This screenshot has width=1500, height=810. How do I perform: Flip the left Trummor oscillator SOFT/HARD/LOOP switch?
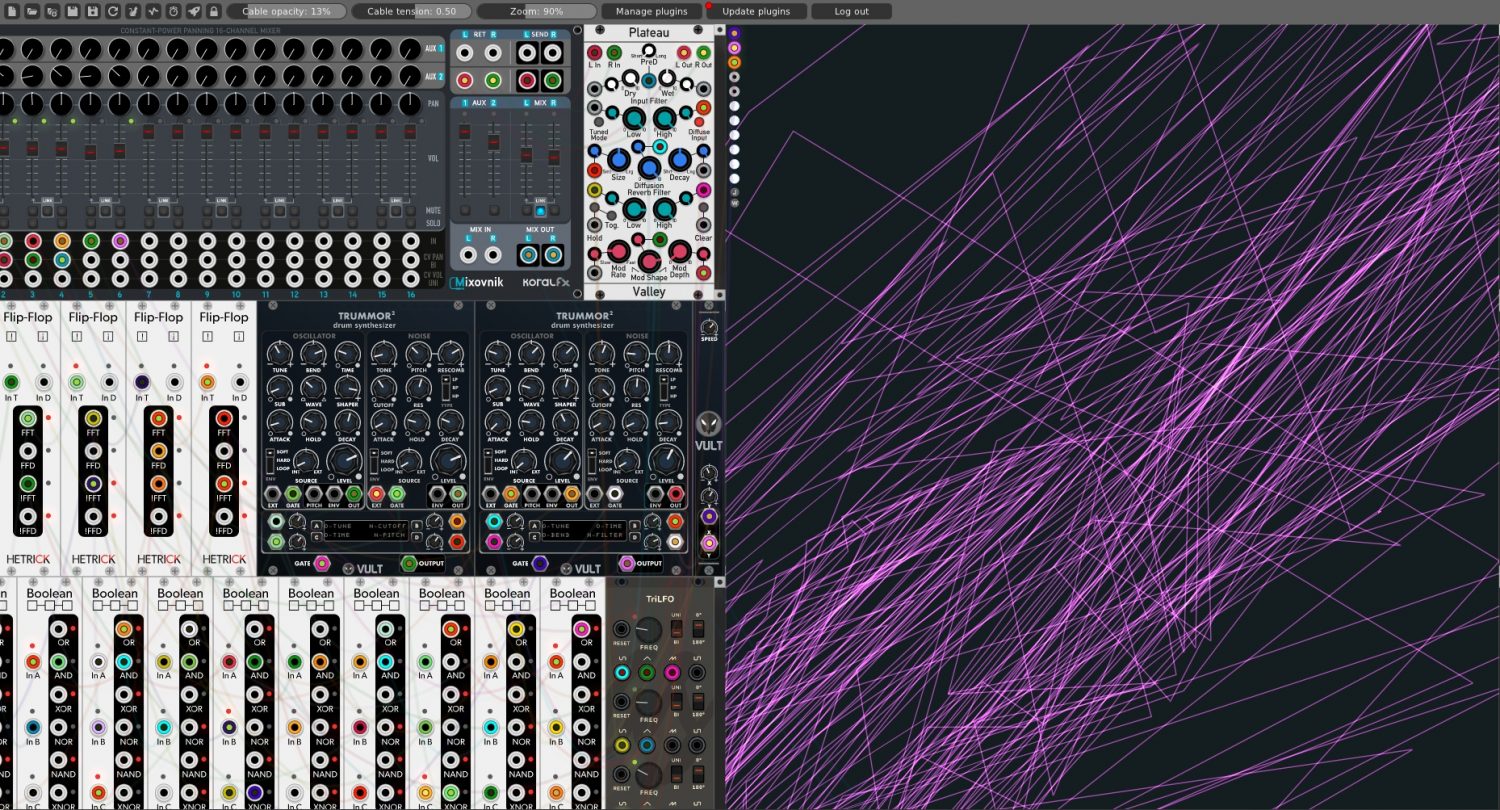pos(271,460)
